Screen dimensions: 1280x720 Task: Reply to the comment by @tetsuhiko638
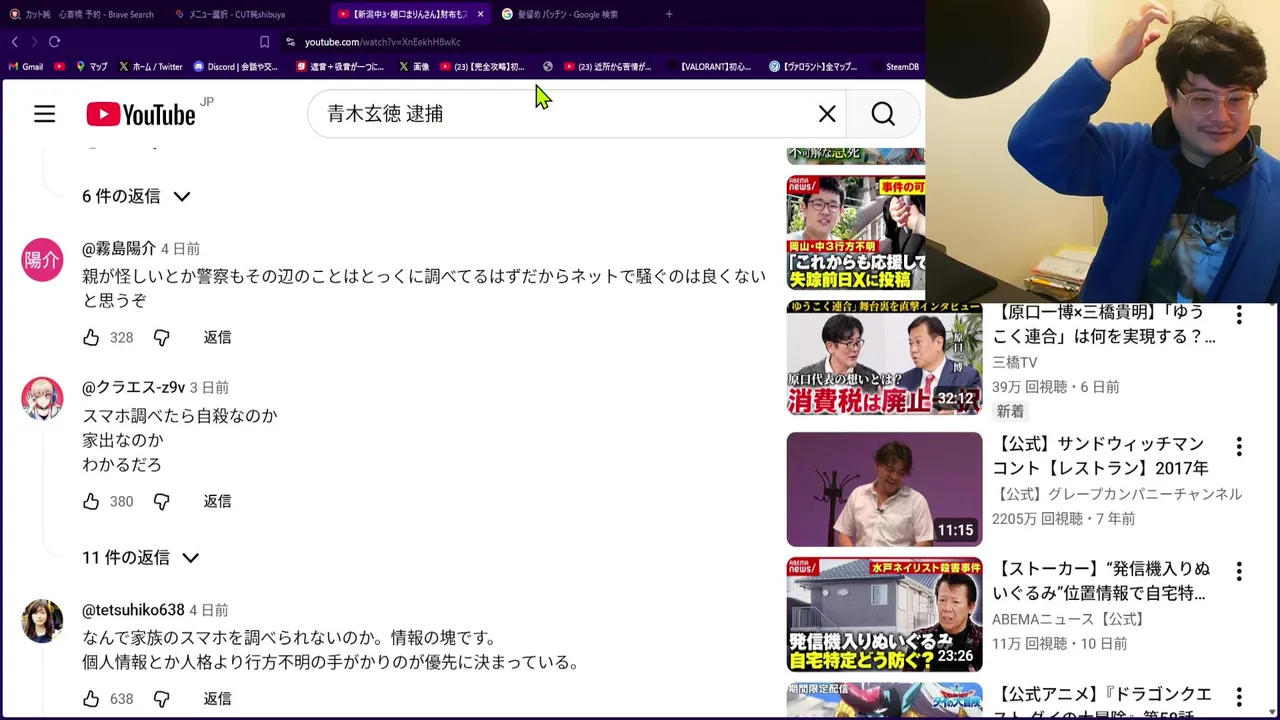click(x=217, y=699)
